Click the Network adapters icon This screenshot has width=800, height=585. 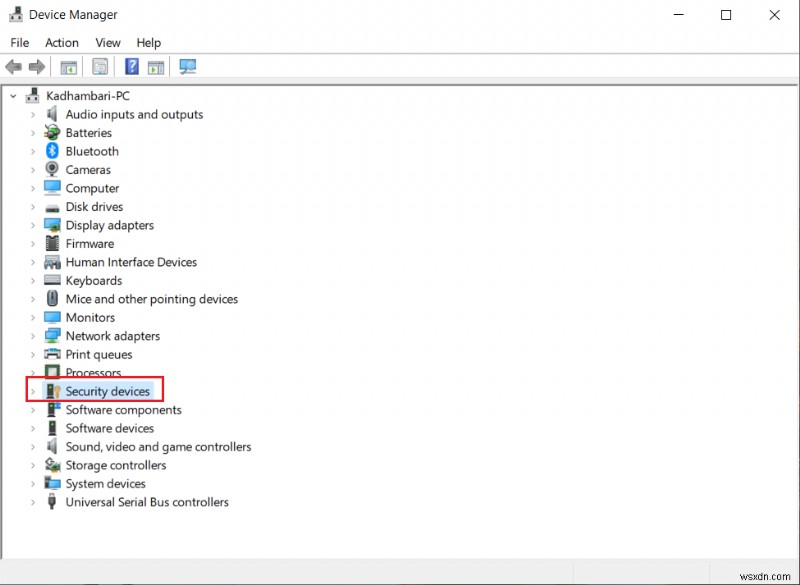[52, 336]
